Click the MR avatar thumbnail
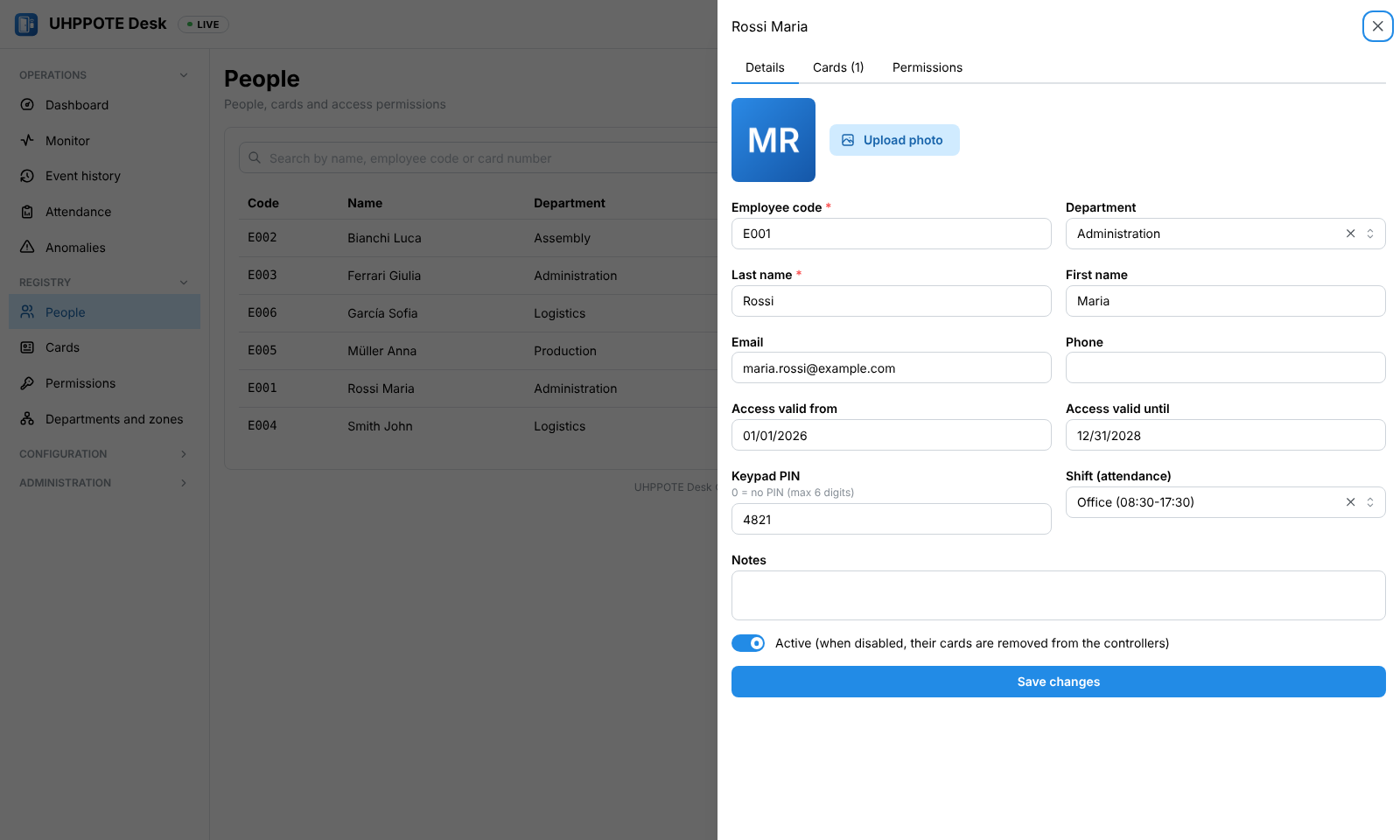This screenshot has width=1400, height=840. point(773,140)
